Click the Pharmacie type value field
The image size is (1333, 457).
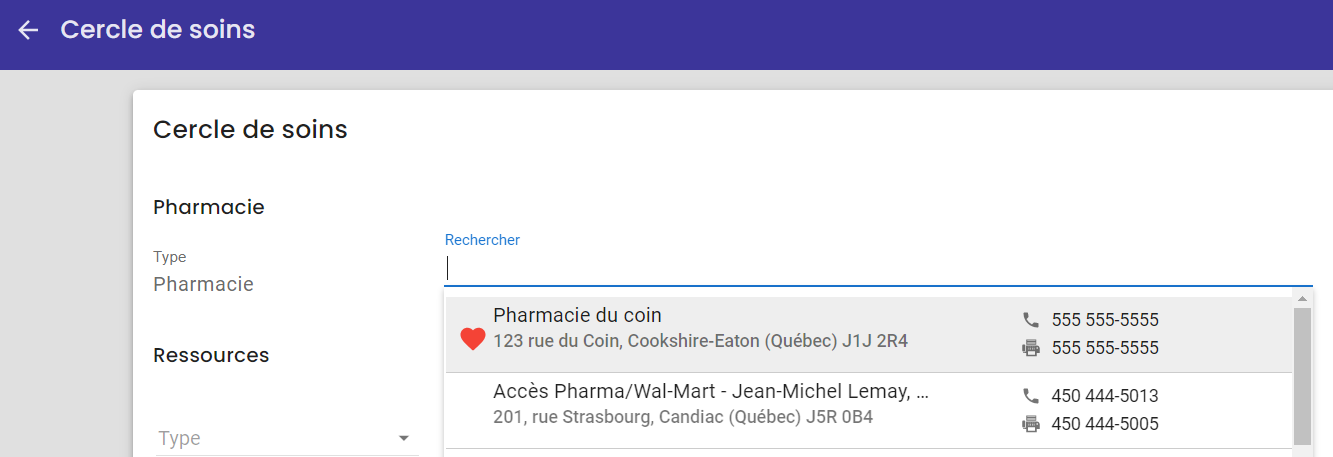(203, 284)
